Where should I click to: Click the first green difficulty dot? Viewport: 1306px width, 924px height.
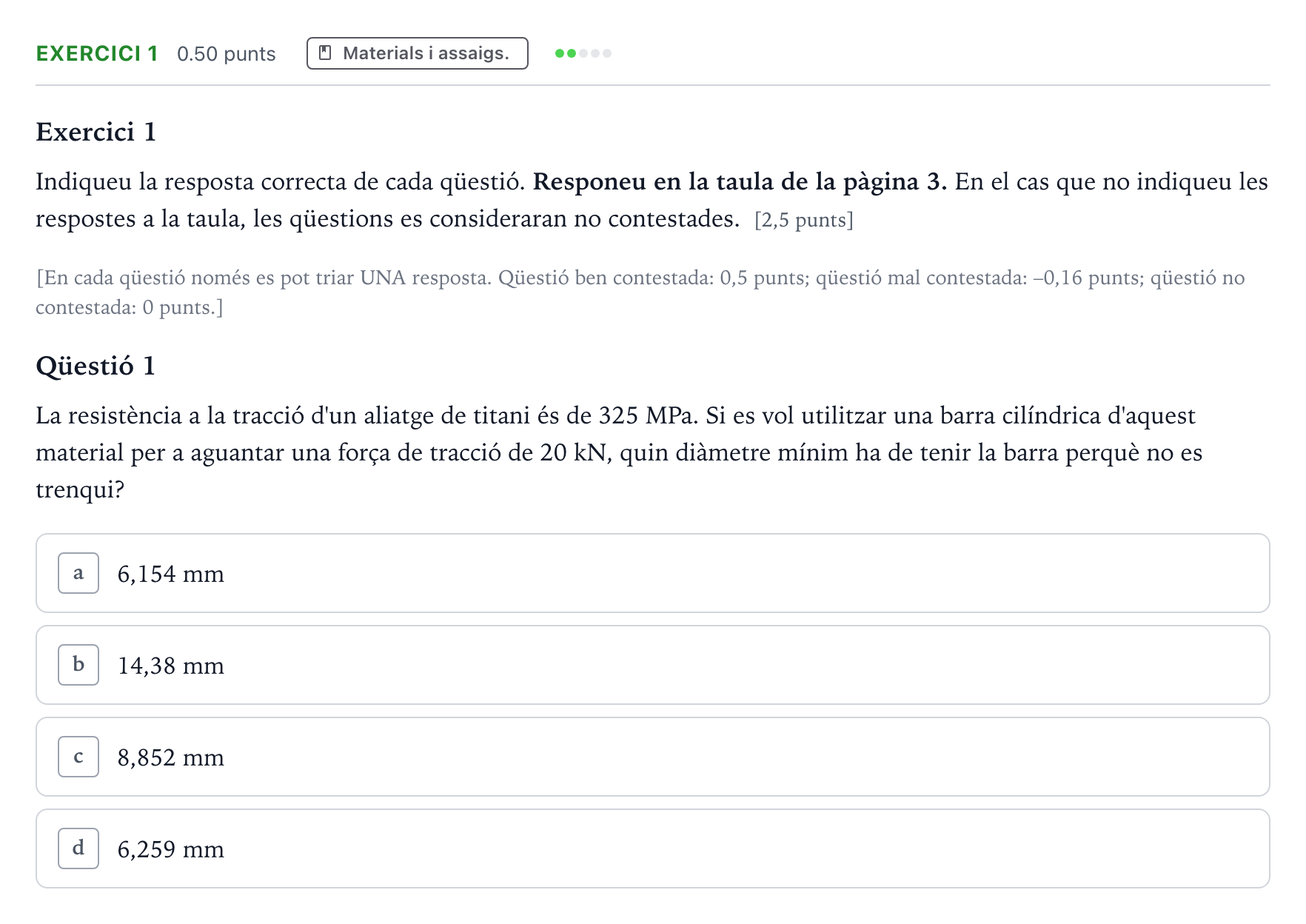[560, 53]
